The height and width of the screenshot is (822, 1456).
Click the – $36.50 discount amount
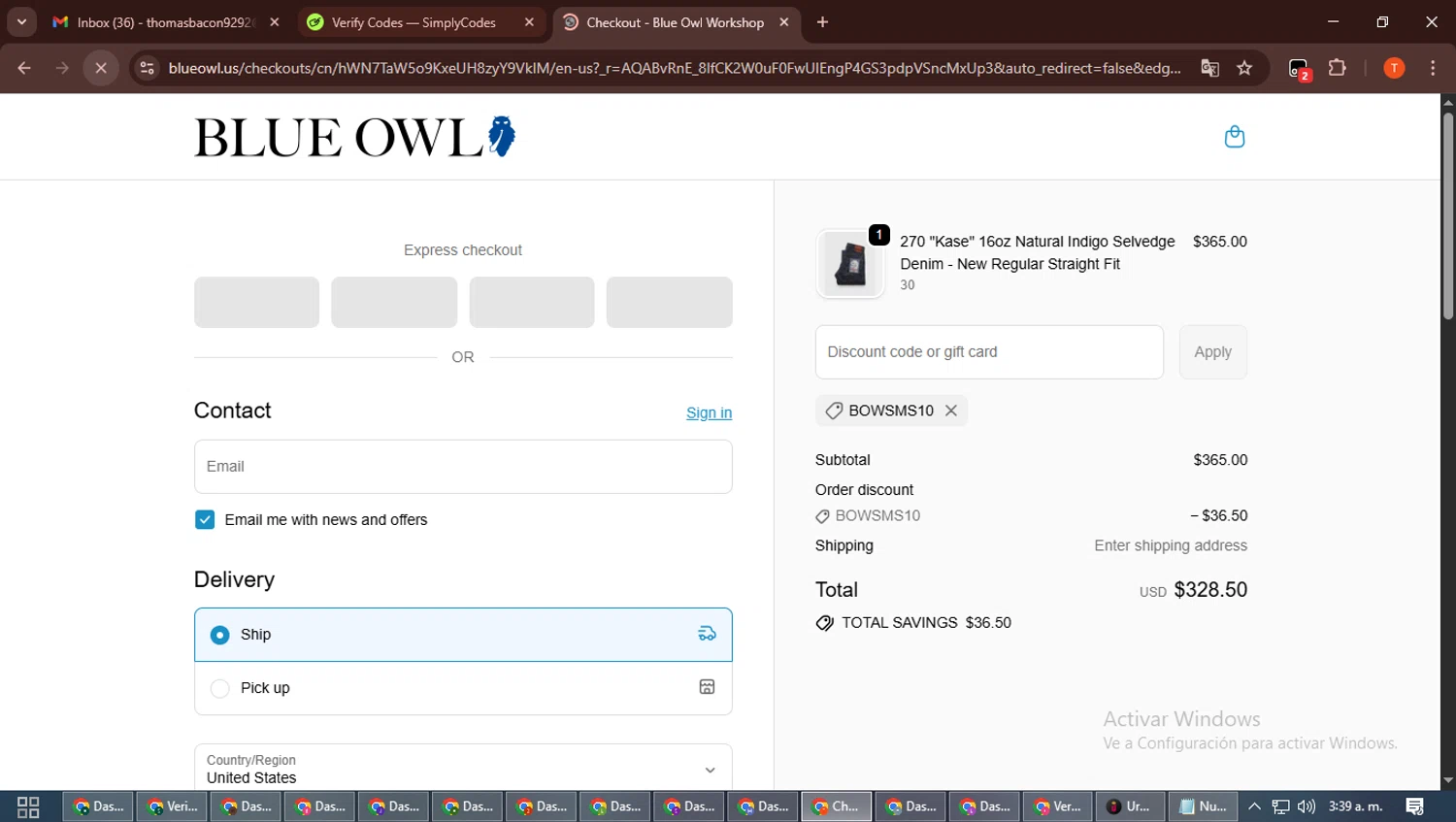(x=1219, y=515)
